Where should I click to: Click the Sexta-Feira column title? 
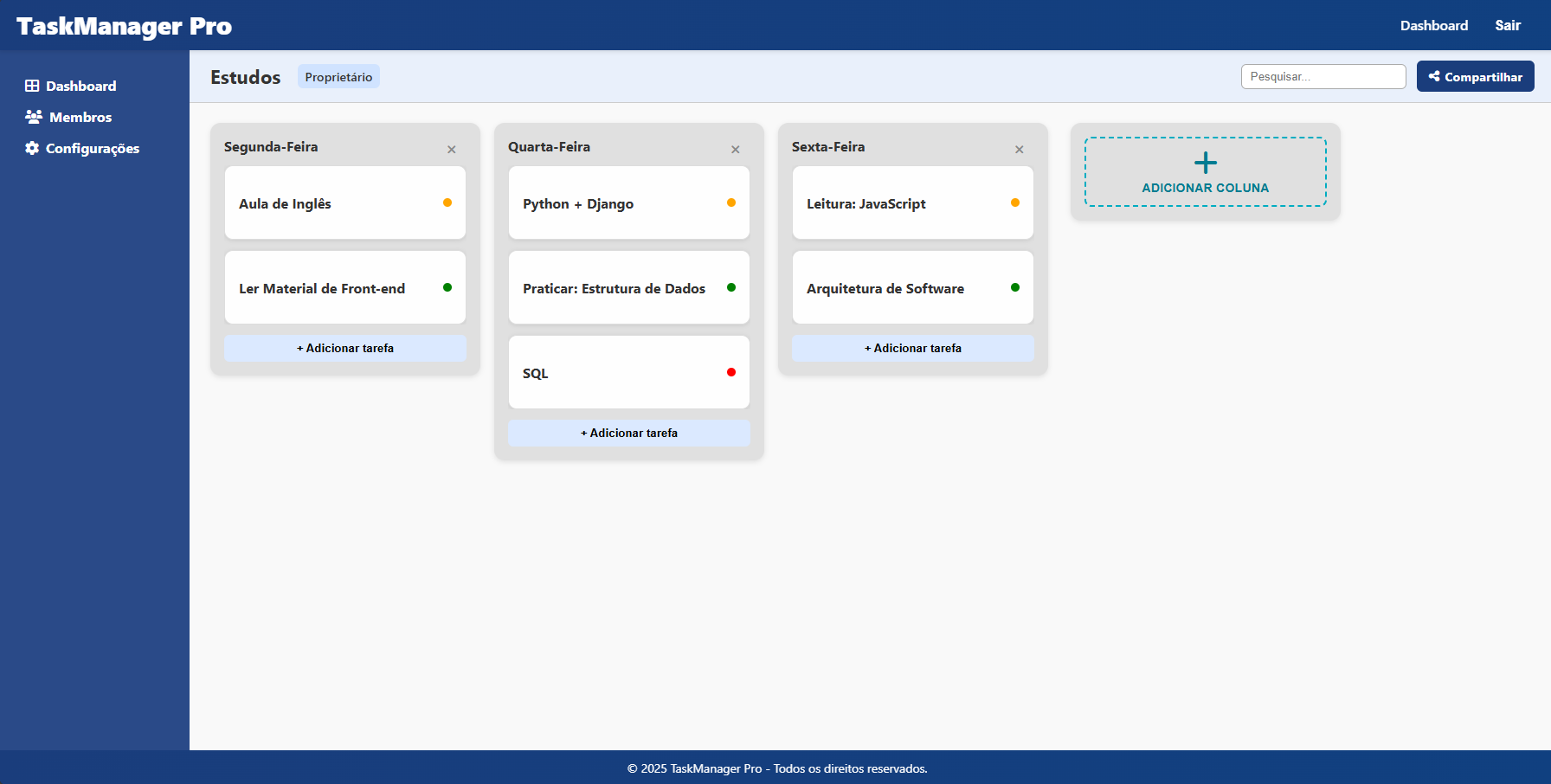click(828, 147)
